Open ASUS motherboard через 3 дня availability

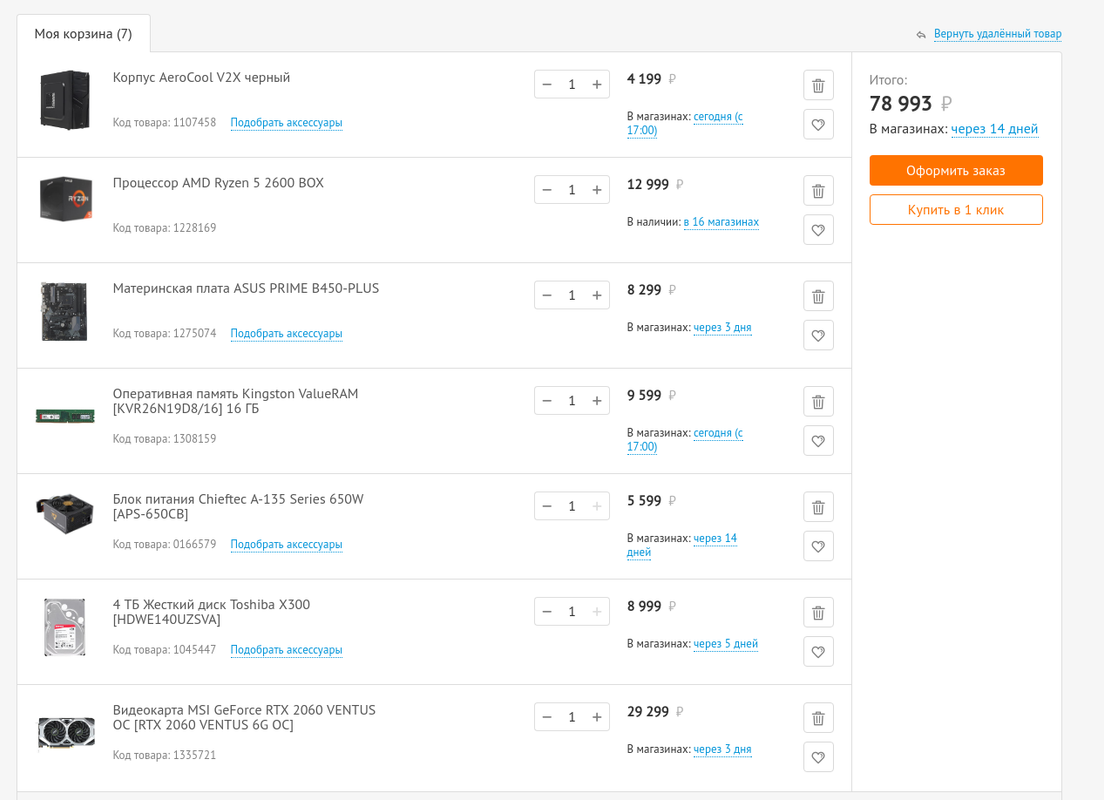click(722, 327)
